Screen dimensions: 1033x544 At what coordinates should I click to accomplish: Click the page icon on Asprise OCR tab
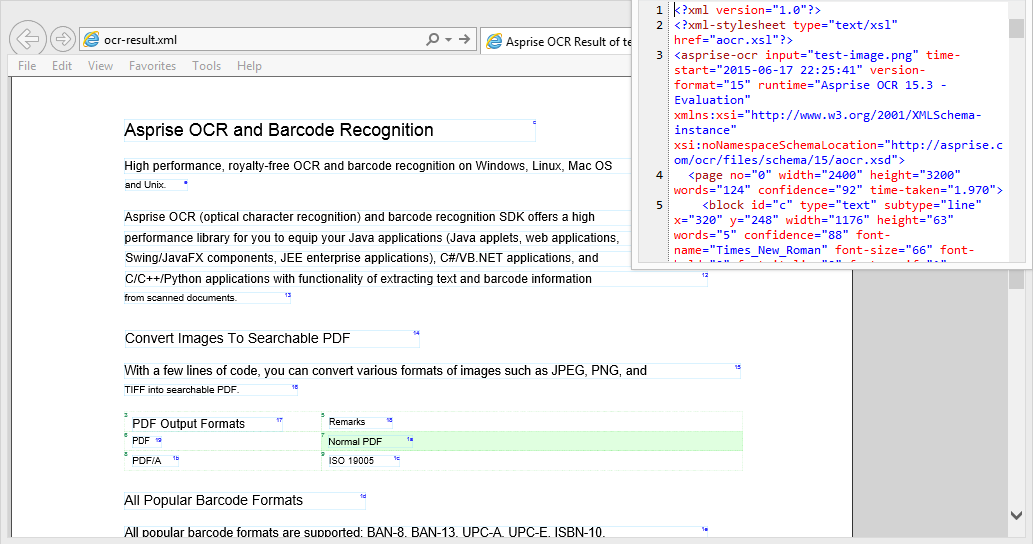click(x=494, y=42)
